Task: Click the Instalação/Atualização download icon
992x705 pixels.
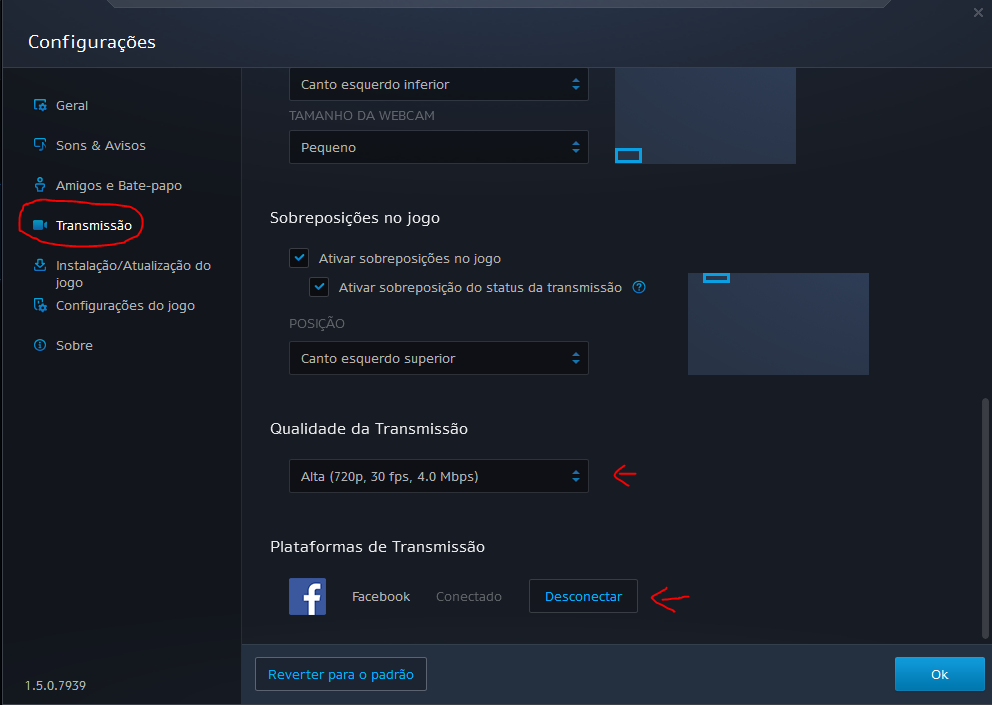Action: 40,265
